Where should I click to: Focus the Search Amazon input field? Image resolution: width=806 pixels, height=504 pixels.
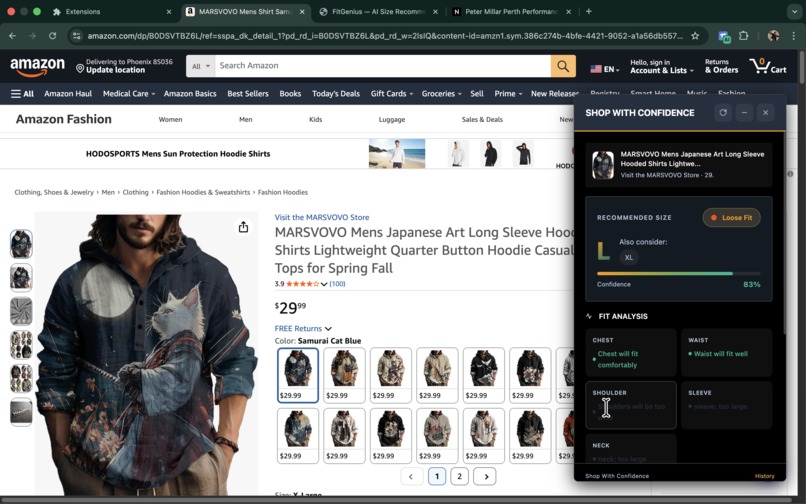382,66
